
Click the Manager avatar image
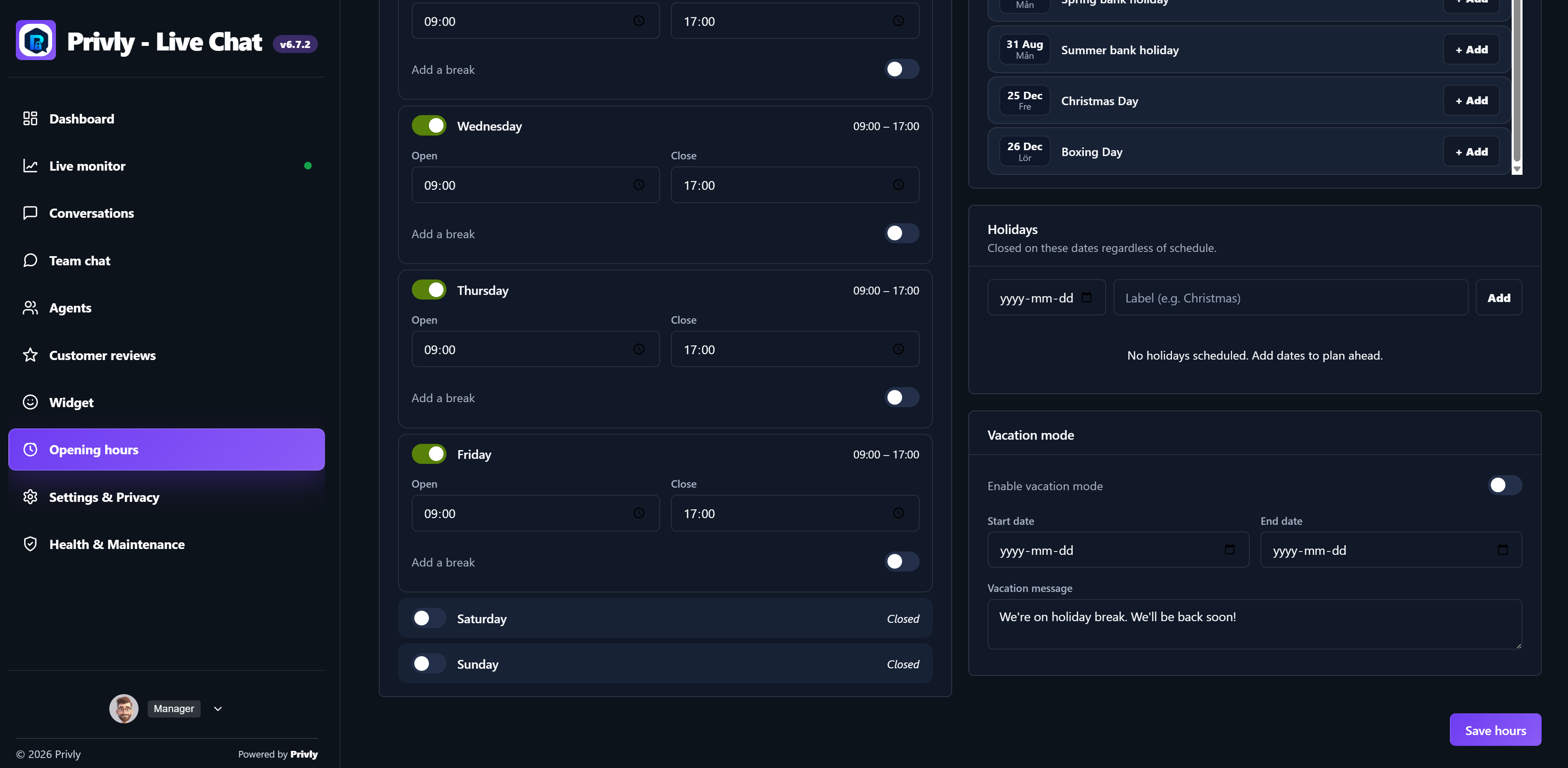tap(124, 708)
